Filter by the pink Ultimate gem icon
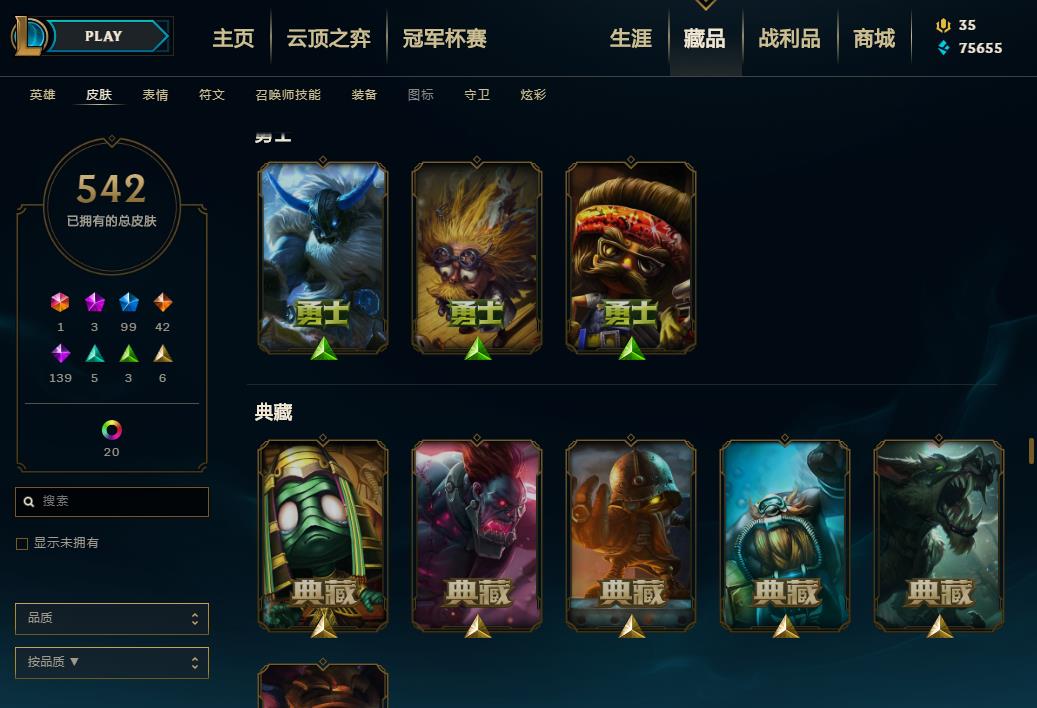The image size is (1037, 708). click(60, 302)
